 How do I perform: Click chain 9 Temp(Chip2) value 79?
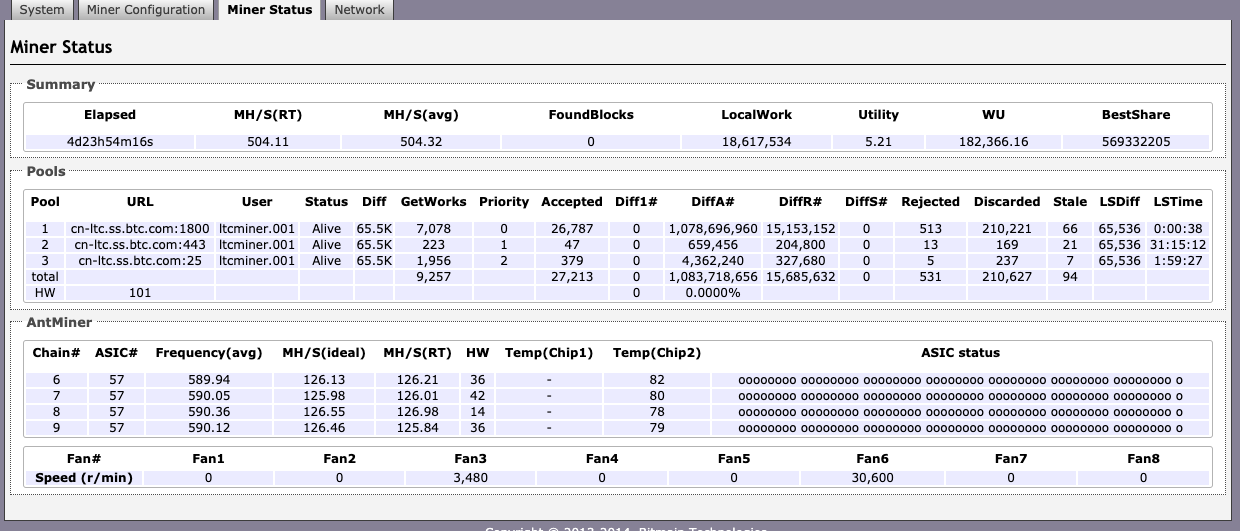pyautogui.click(x=657, y=428)
